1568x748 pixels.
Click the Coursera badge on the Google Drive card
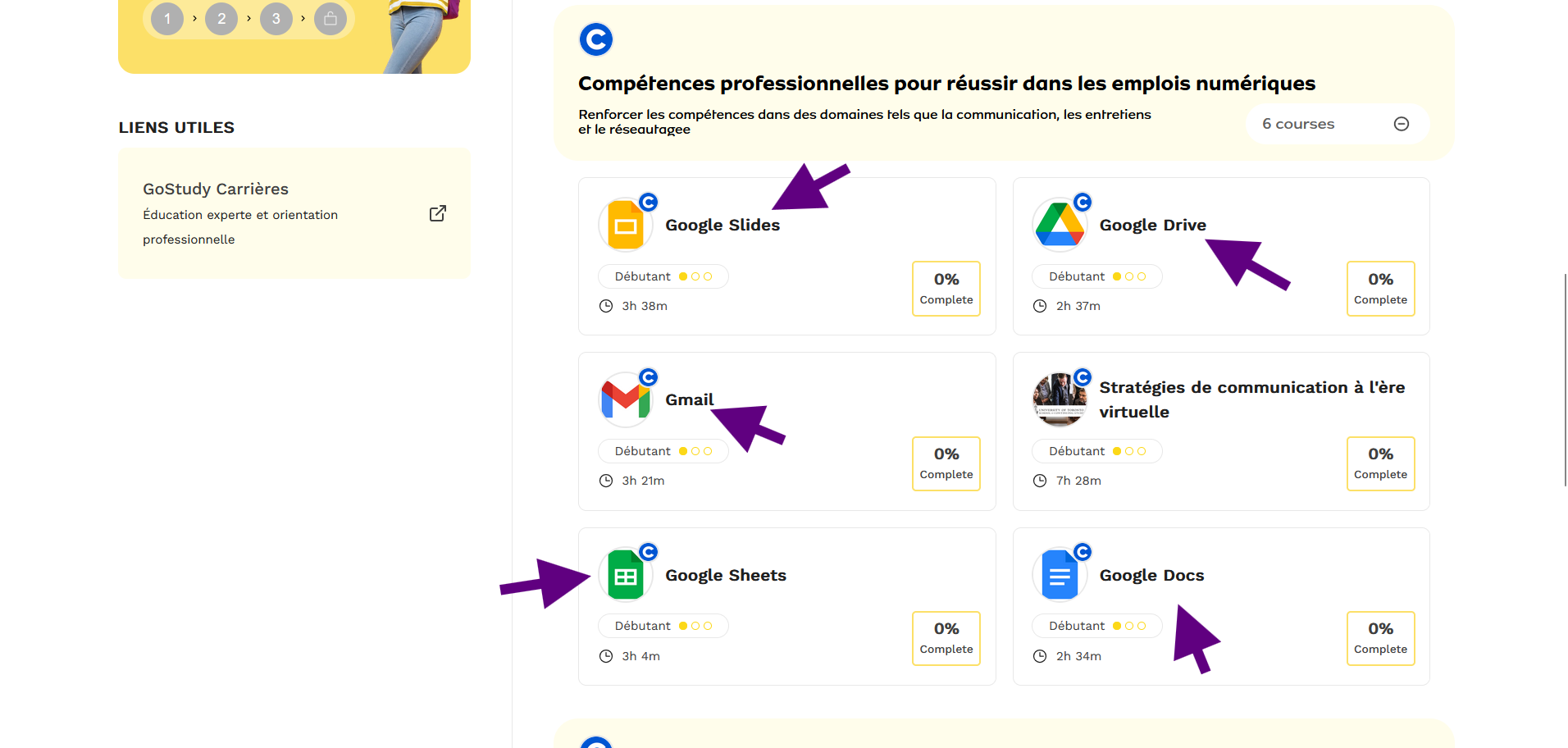click(x=1083, y=202)
